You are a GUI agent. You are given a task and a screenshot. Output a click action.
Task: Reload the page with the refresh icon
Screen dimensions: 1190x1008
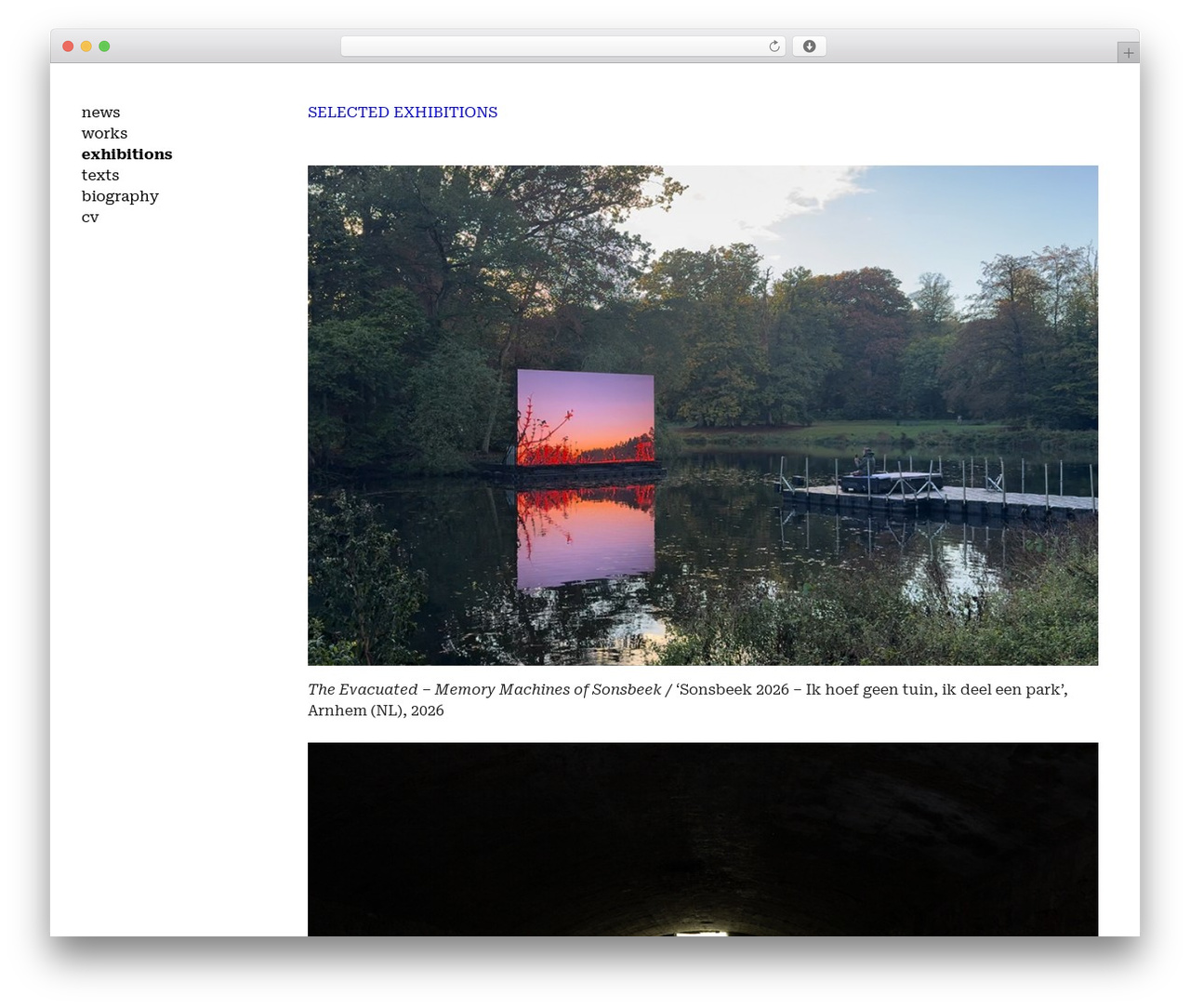click(x=773, y=46)
